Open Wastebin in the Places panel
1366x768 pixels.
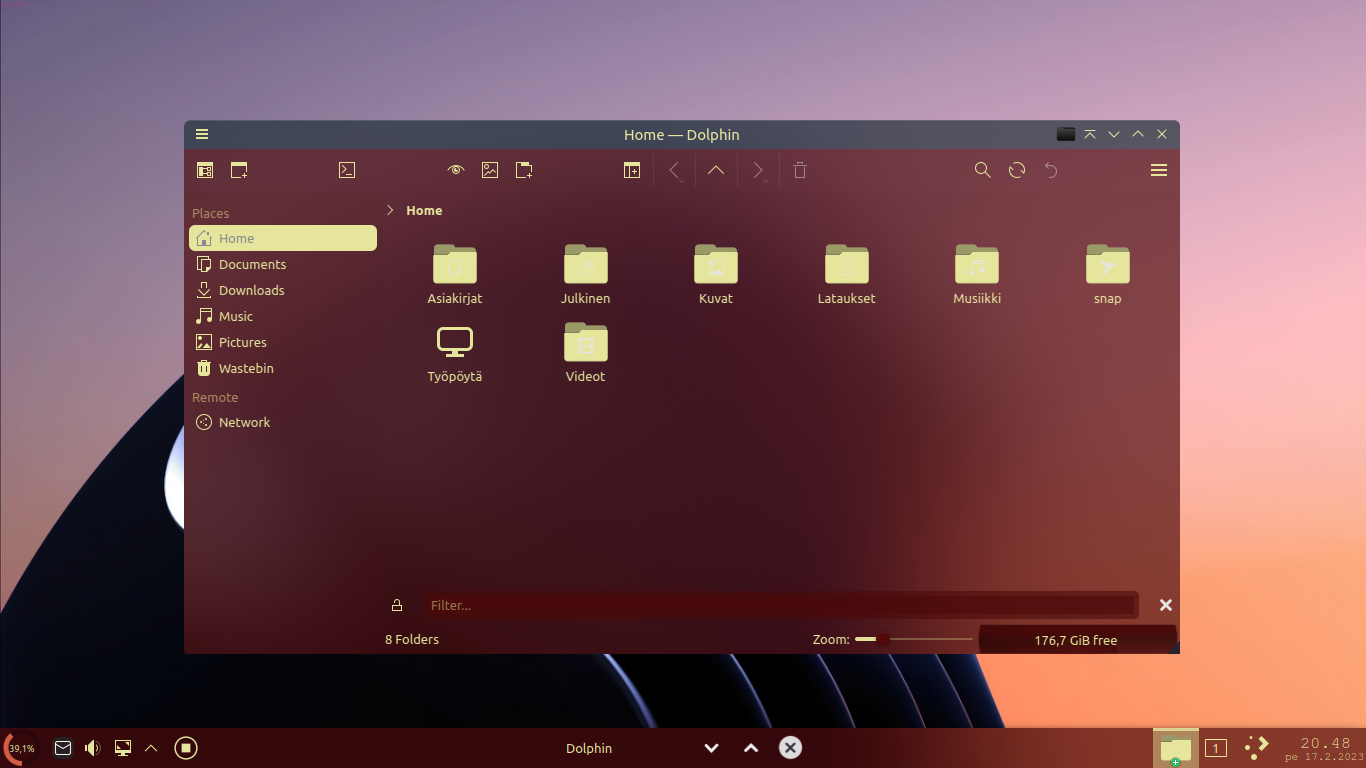[x=283, y=368]
